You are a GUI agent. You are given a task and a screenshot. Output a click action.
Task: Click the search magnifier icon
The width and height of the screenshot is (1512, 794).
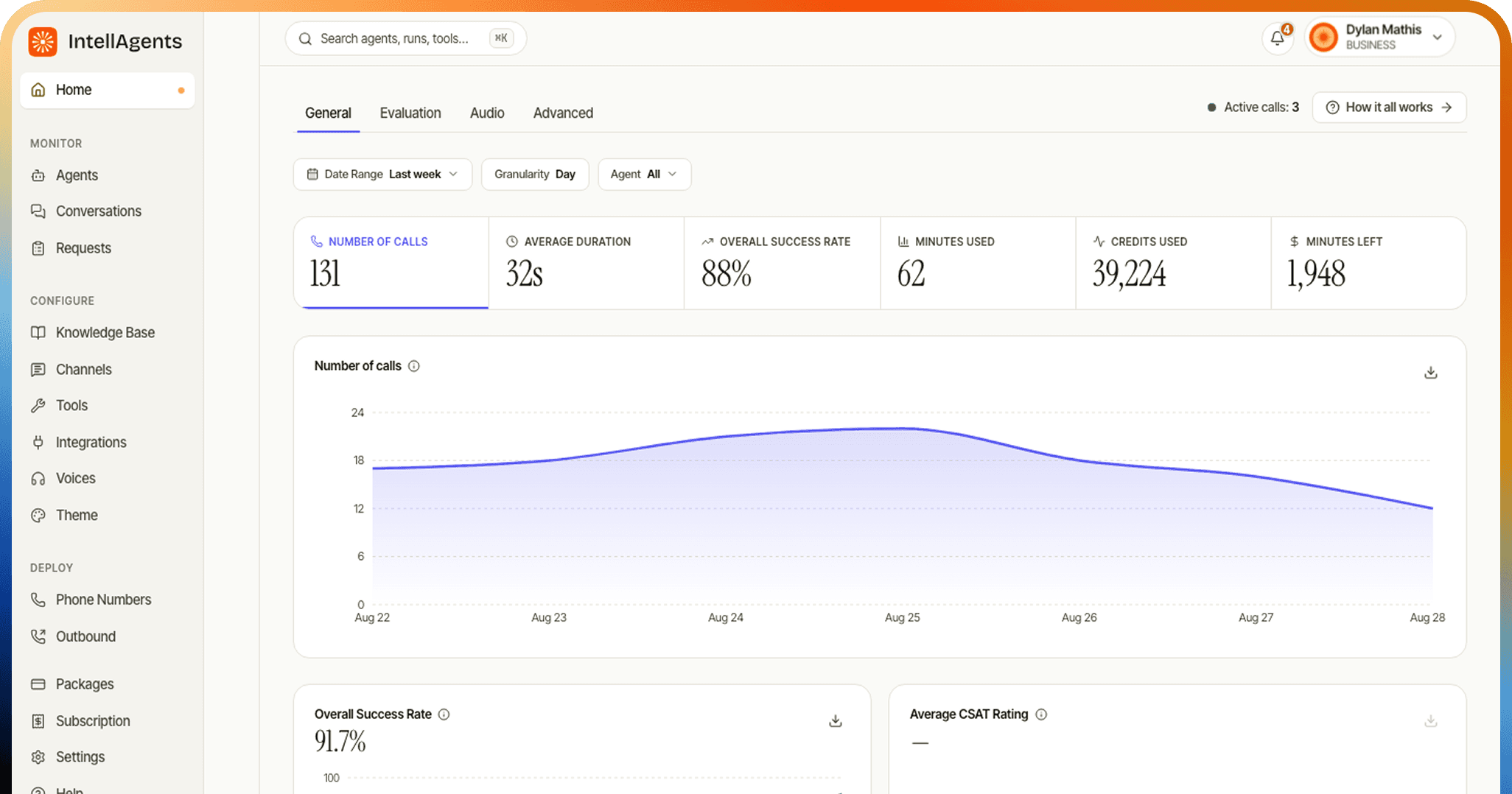(x=305, y=38)
